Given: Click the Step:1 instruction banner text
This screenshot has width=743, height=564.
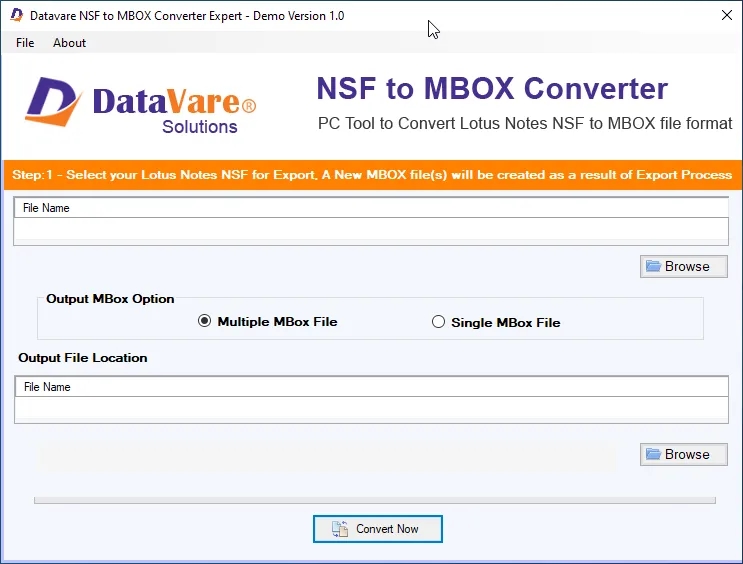Looking at the screenshot, I should point(372,175).
